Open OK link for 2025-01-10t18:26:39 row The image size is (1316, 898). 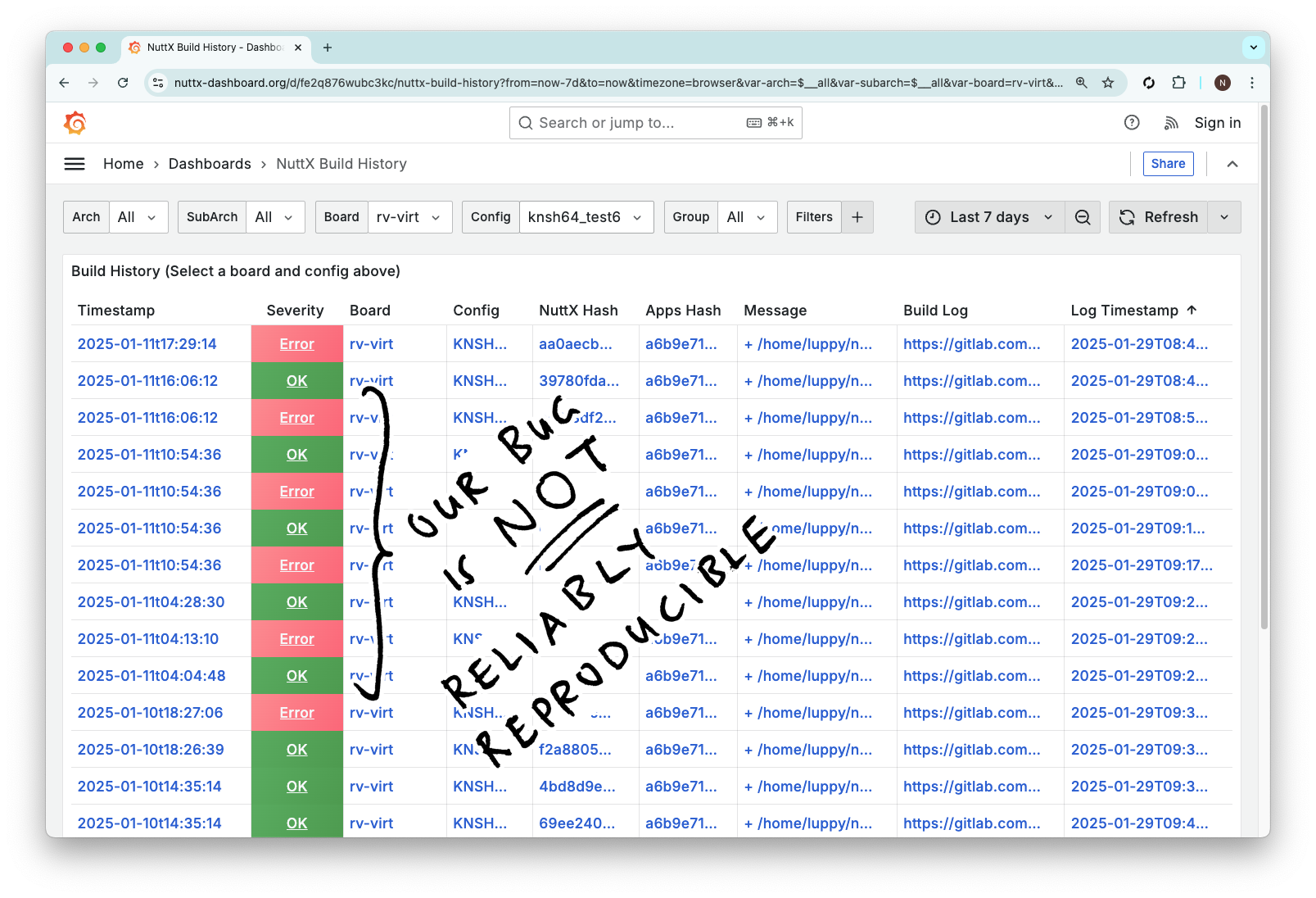pos(296,750)
